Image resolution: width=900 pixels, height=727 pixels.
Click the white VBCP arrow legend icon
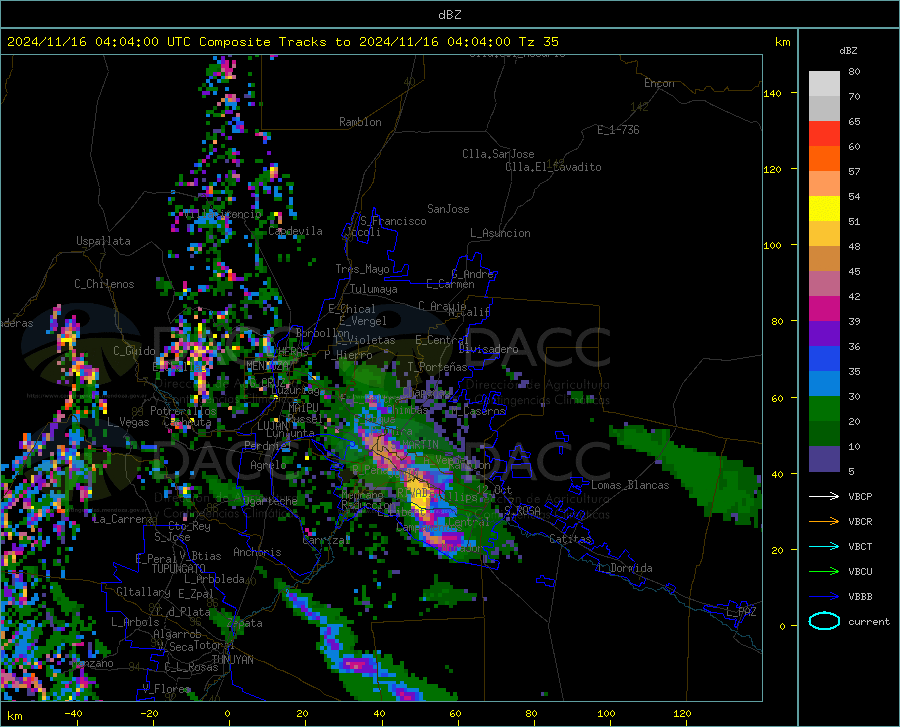click(x=824, y=496)
